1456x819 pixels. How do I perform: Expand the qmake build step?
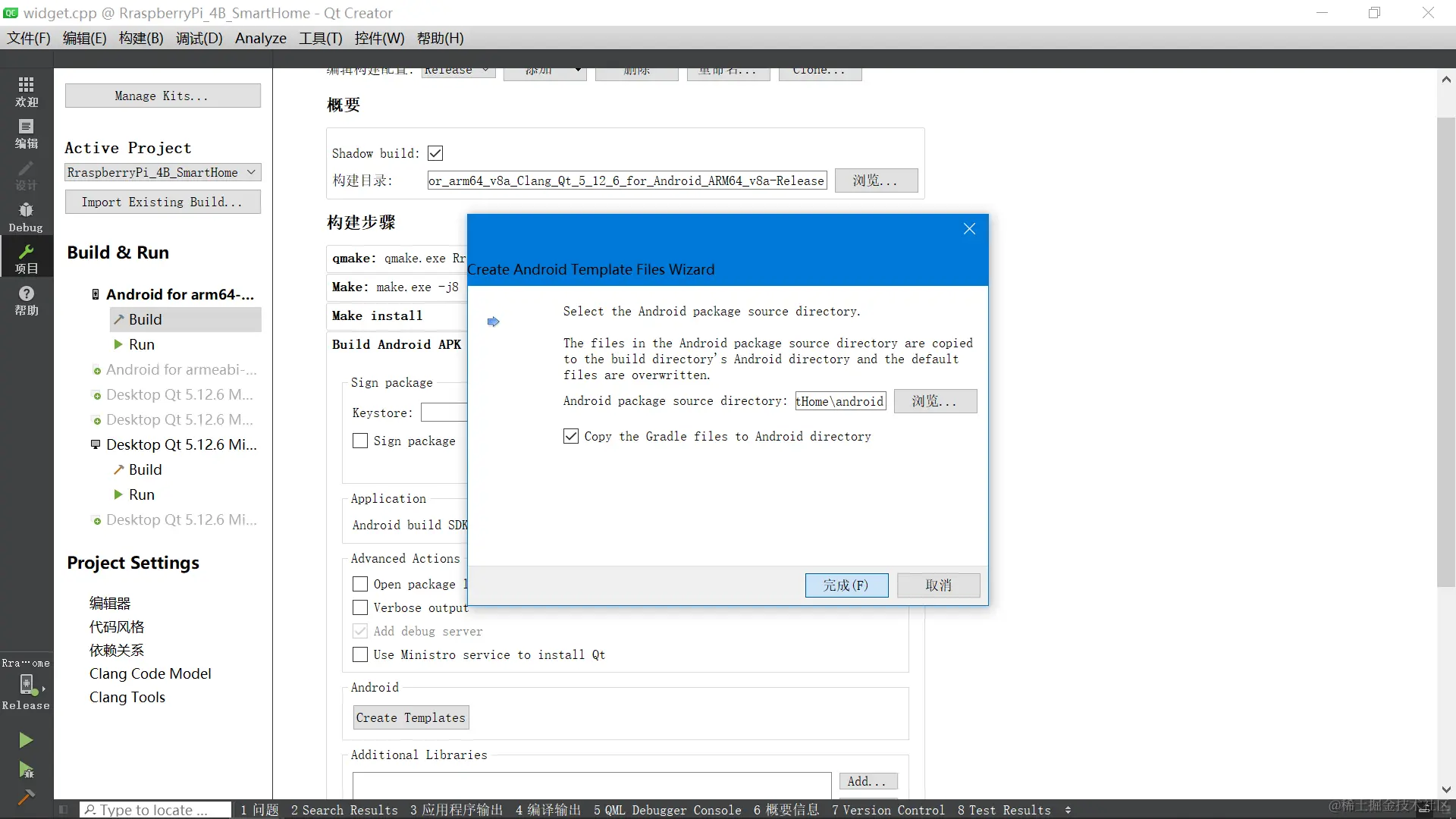398,259
